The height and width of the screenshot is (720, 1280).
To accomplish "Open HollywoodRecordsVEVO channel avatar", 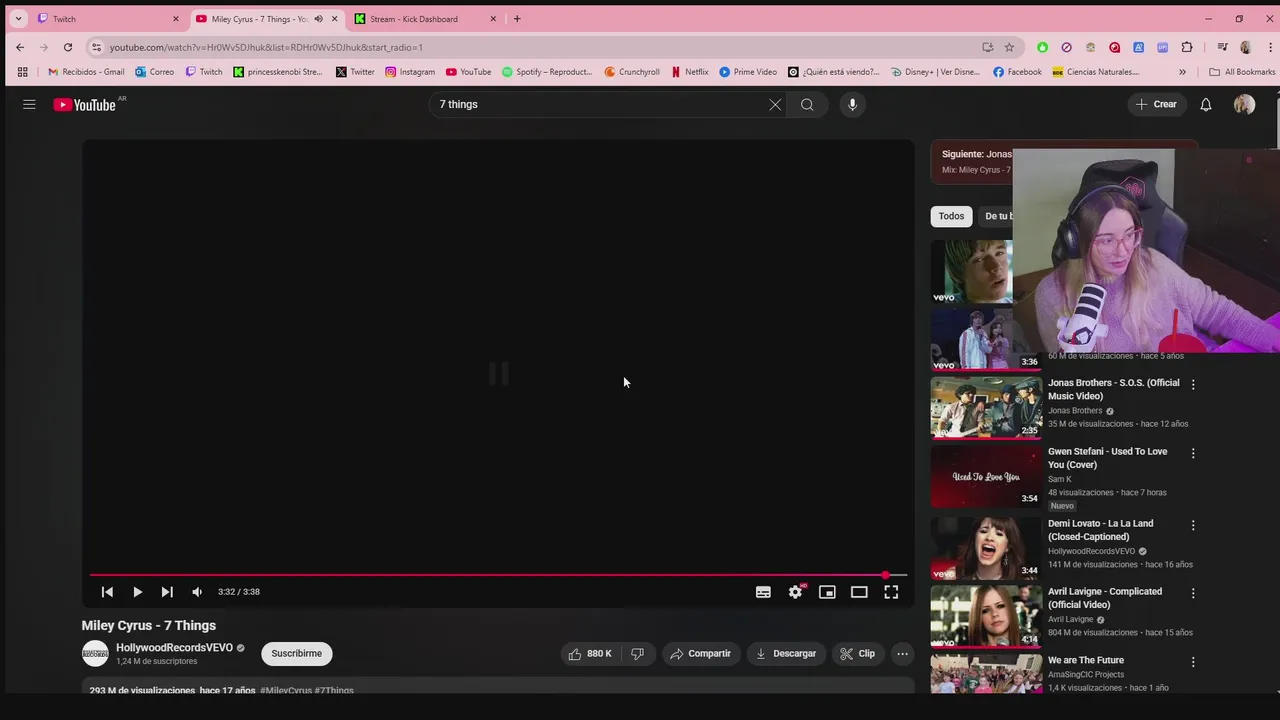I will tap(95, 654).
